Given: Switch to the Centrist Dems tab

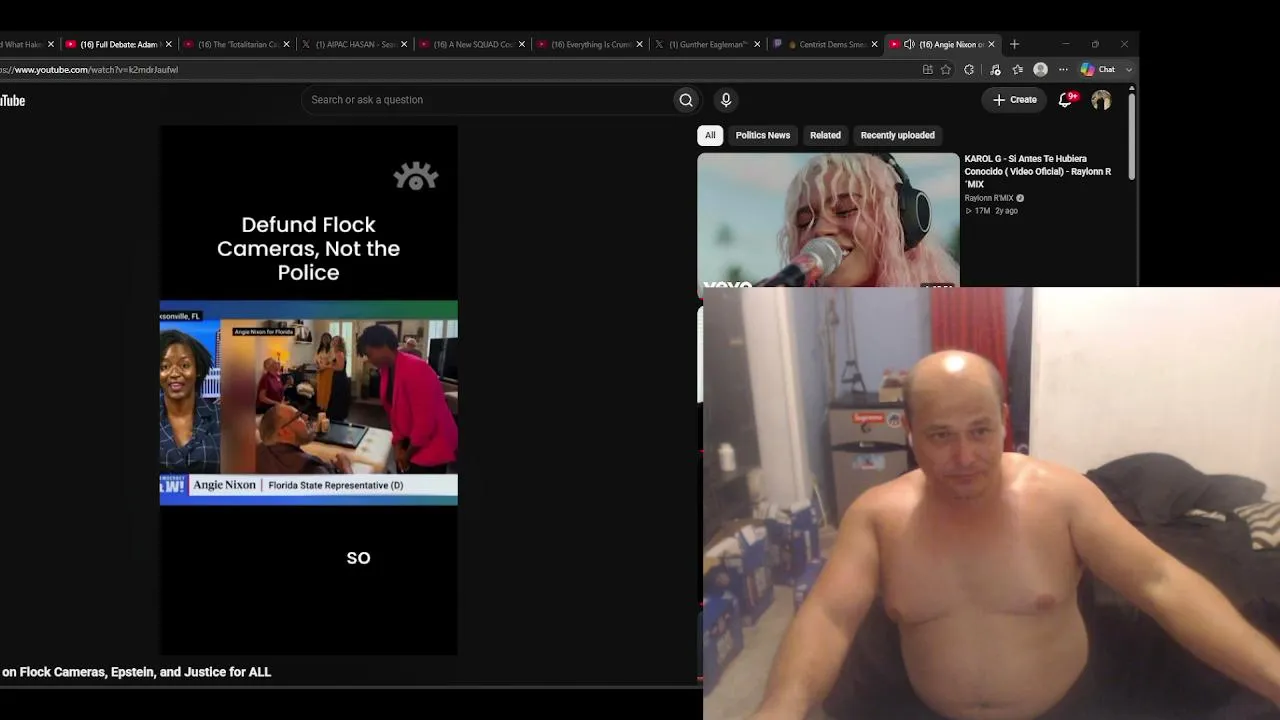Looking at the screenshot, I should point(825,44).
